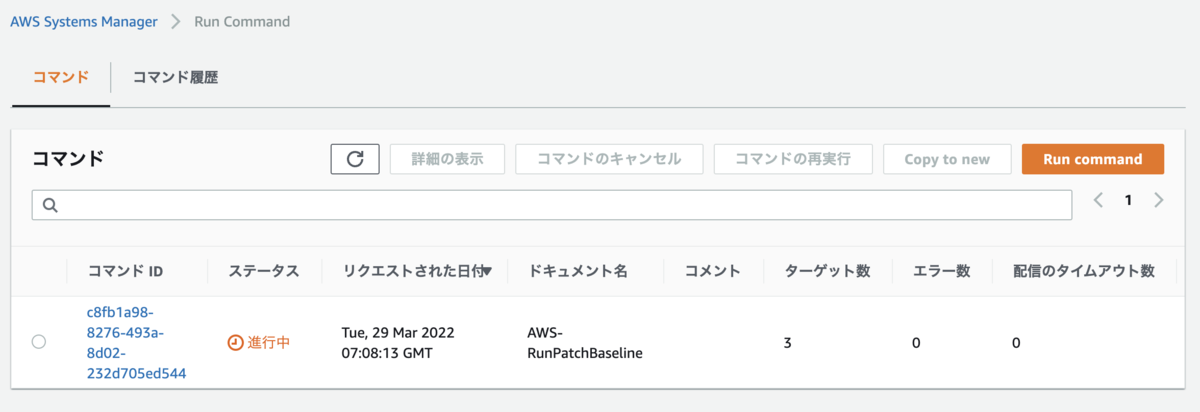
Task: Click the コマンド ID column header
Action: pyautogui.click(x=125, y=271)
